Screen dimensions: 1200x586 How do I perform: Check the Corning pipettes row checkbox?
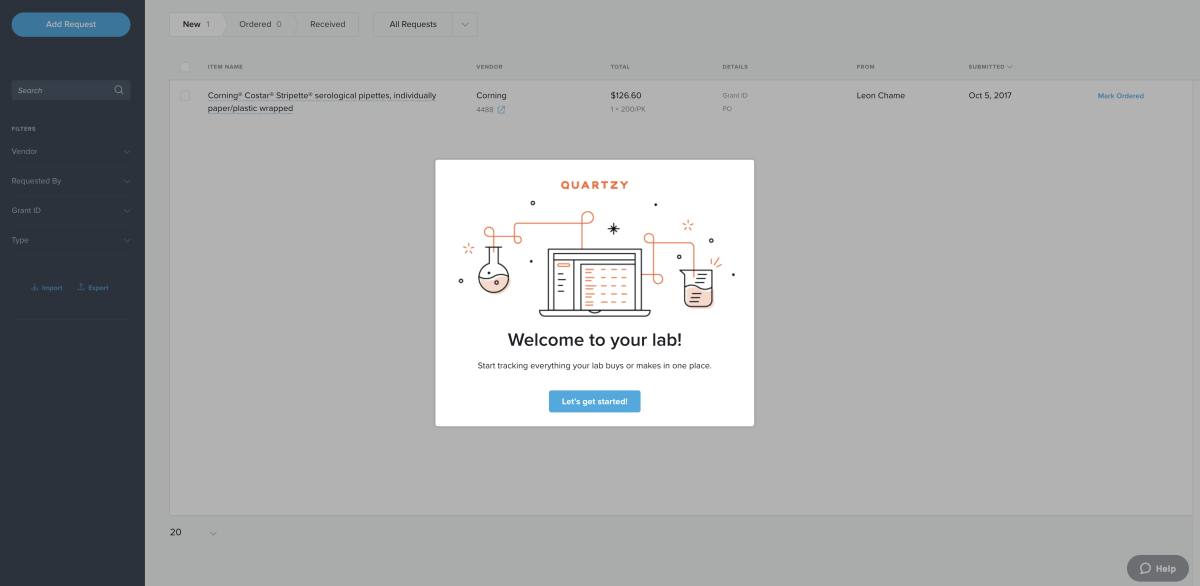(x=185, y=96)
